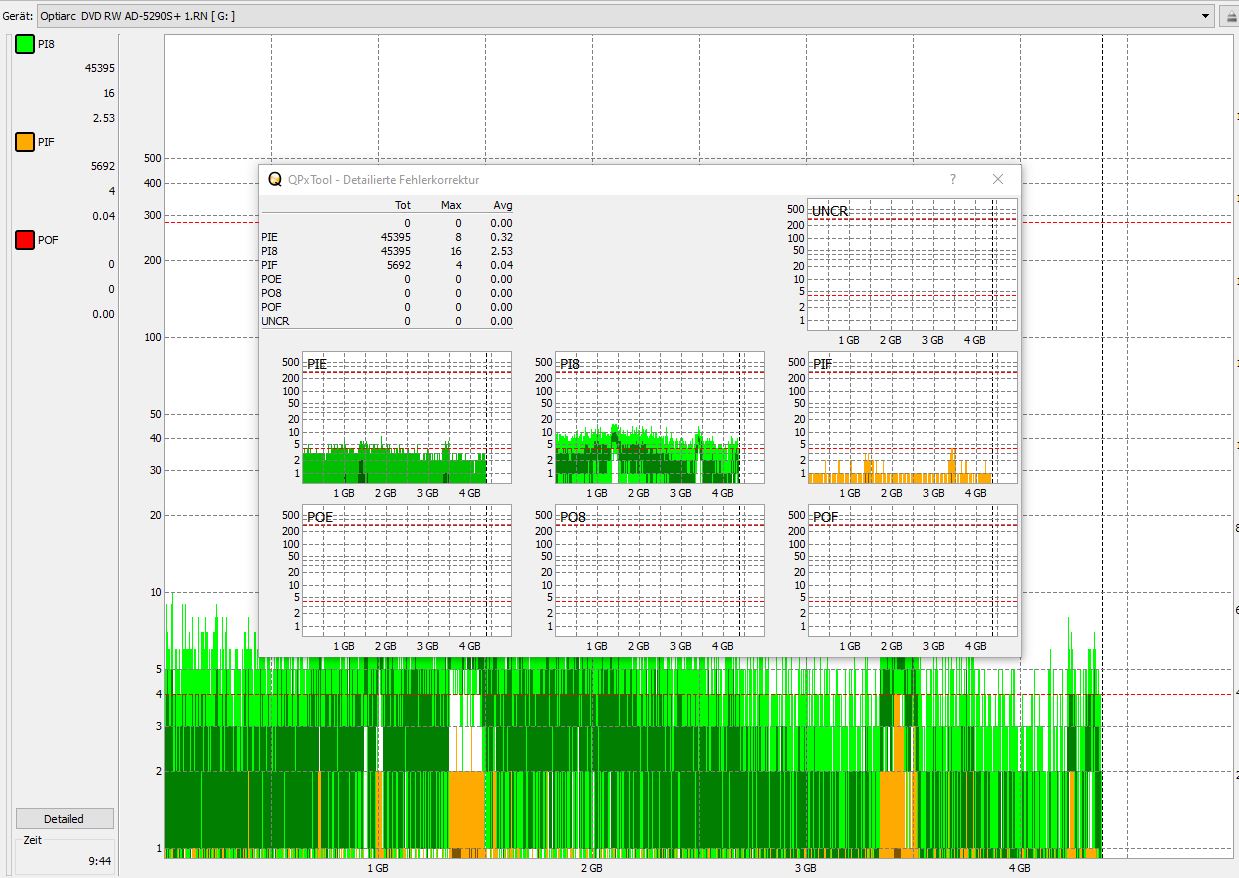Click the UNCR row in statistics table

(x=386, y=321)
